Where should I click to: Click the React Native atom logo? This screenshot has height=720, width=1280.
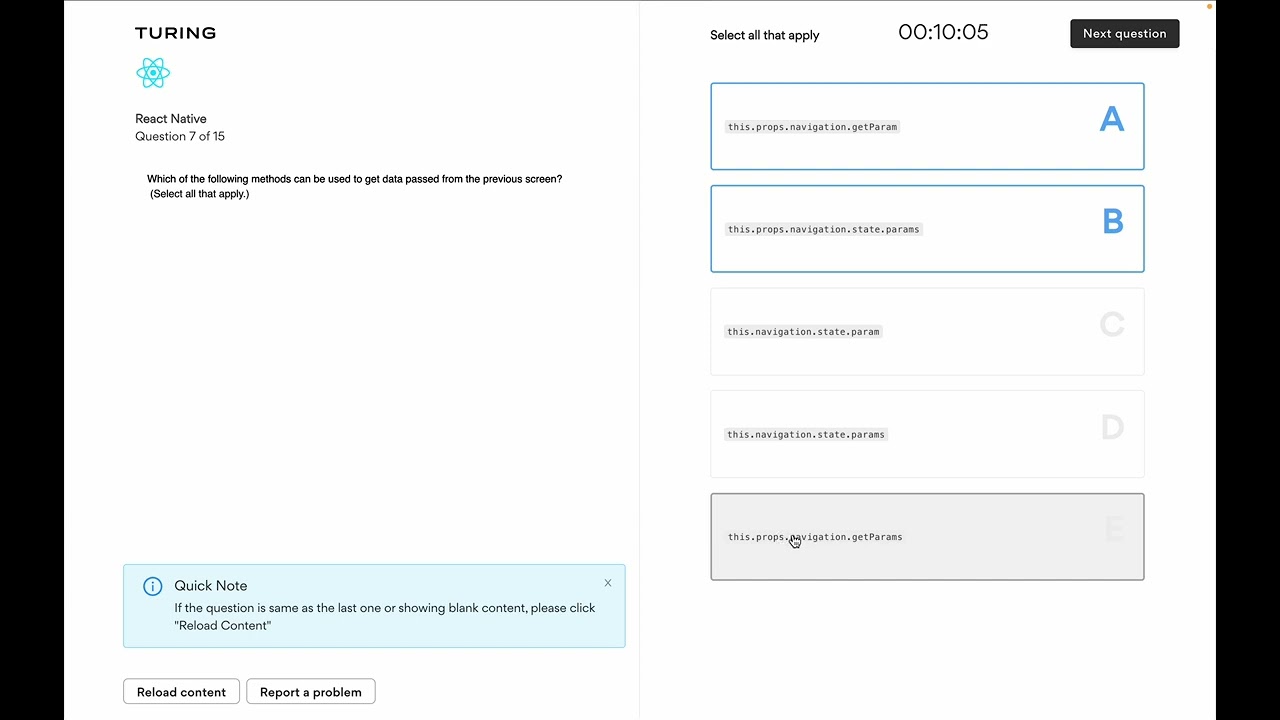[x=153, y=73]
